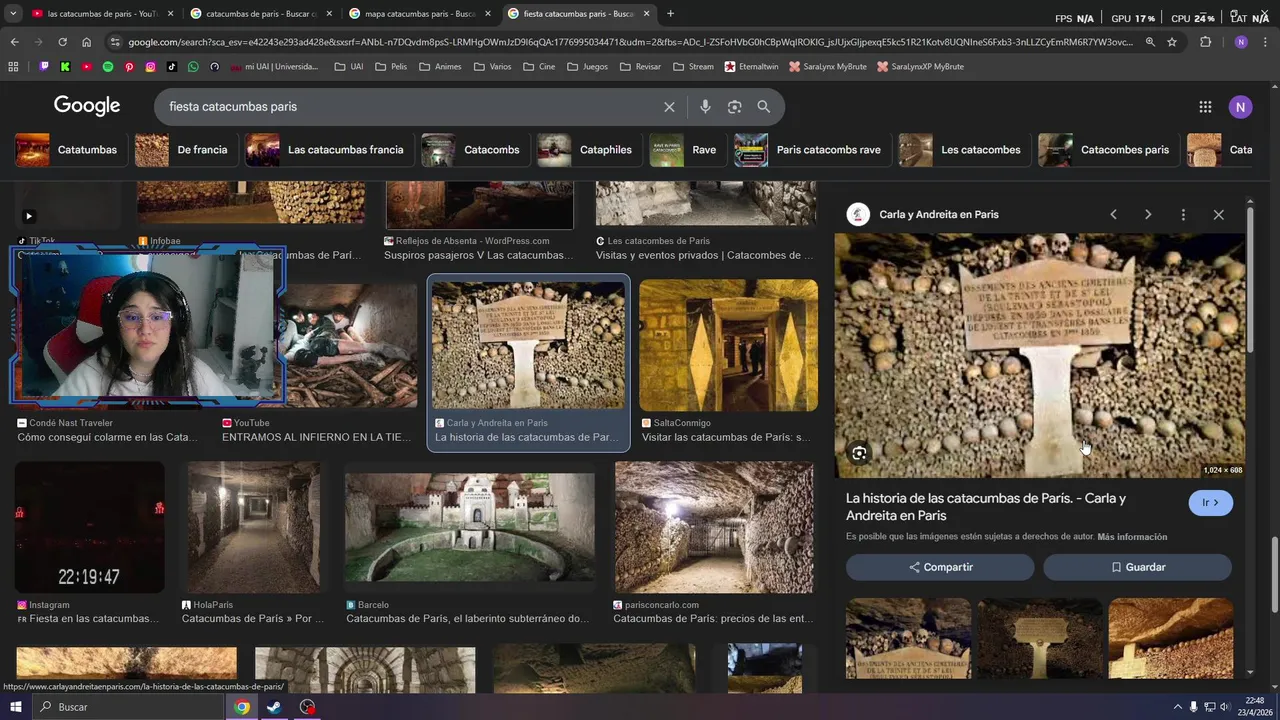Reload the current page
This screenshot has width=1280, height=720.
62,42
